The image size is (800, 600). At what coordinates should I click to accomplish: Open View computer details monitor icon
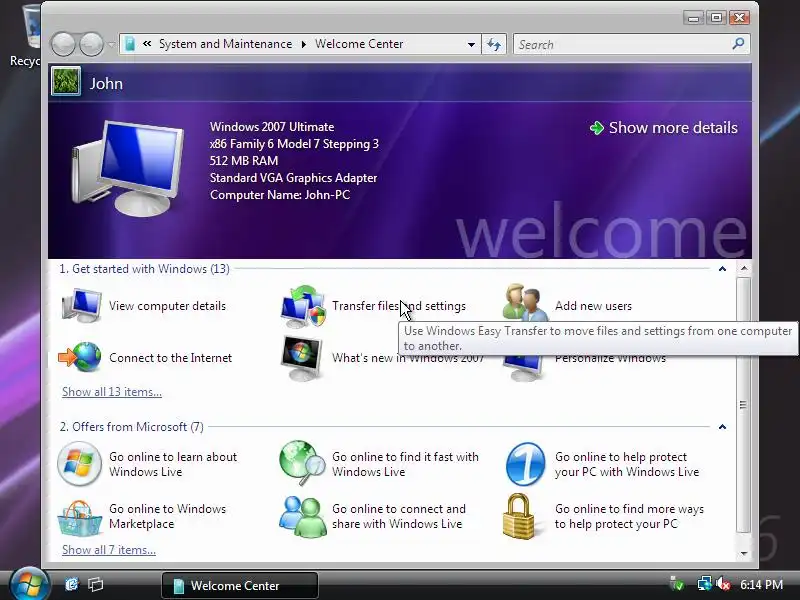[82, 305]
